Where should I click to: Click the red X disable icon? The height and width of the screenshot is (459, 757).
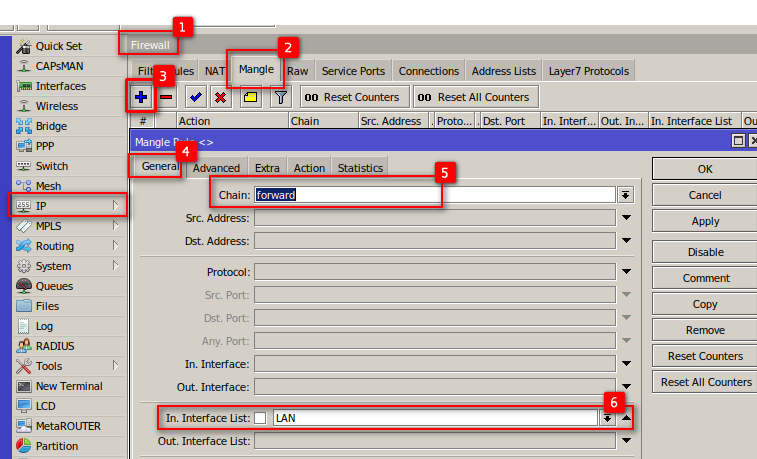click(x=221, y=97)
